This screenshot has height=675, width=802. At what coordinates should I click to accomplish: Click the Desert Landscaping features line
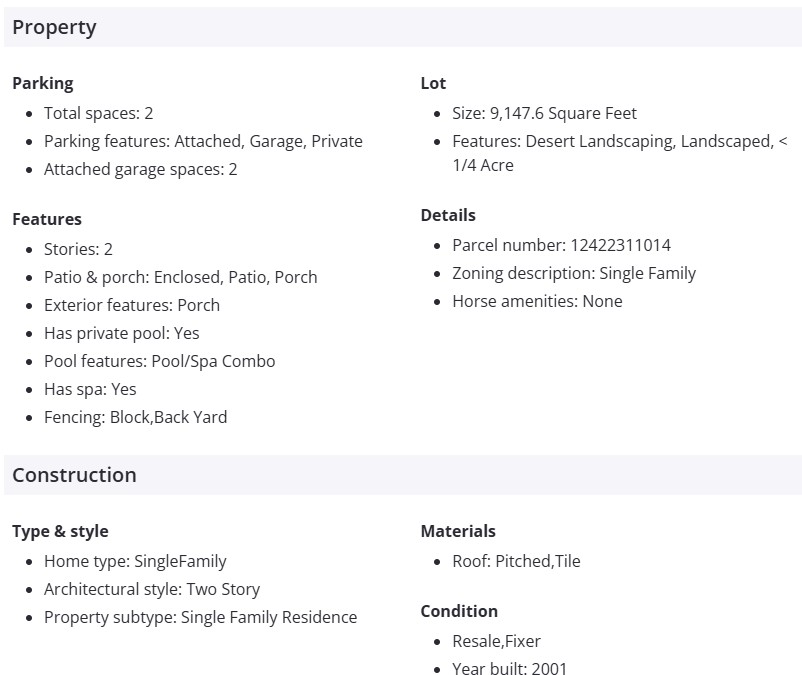[619, 141]
